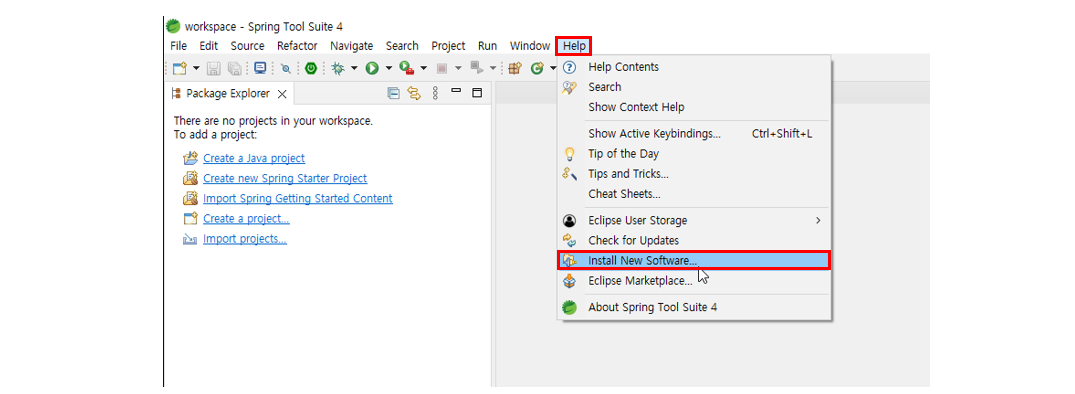
Task: Select Check for Updates
Action: click(694, 241)
